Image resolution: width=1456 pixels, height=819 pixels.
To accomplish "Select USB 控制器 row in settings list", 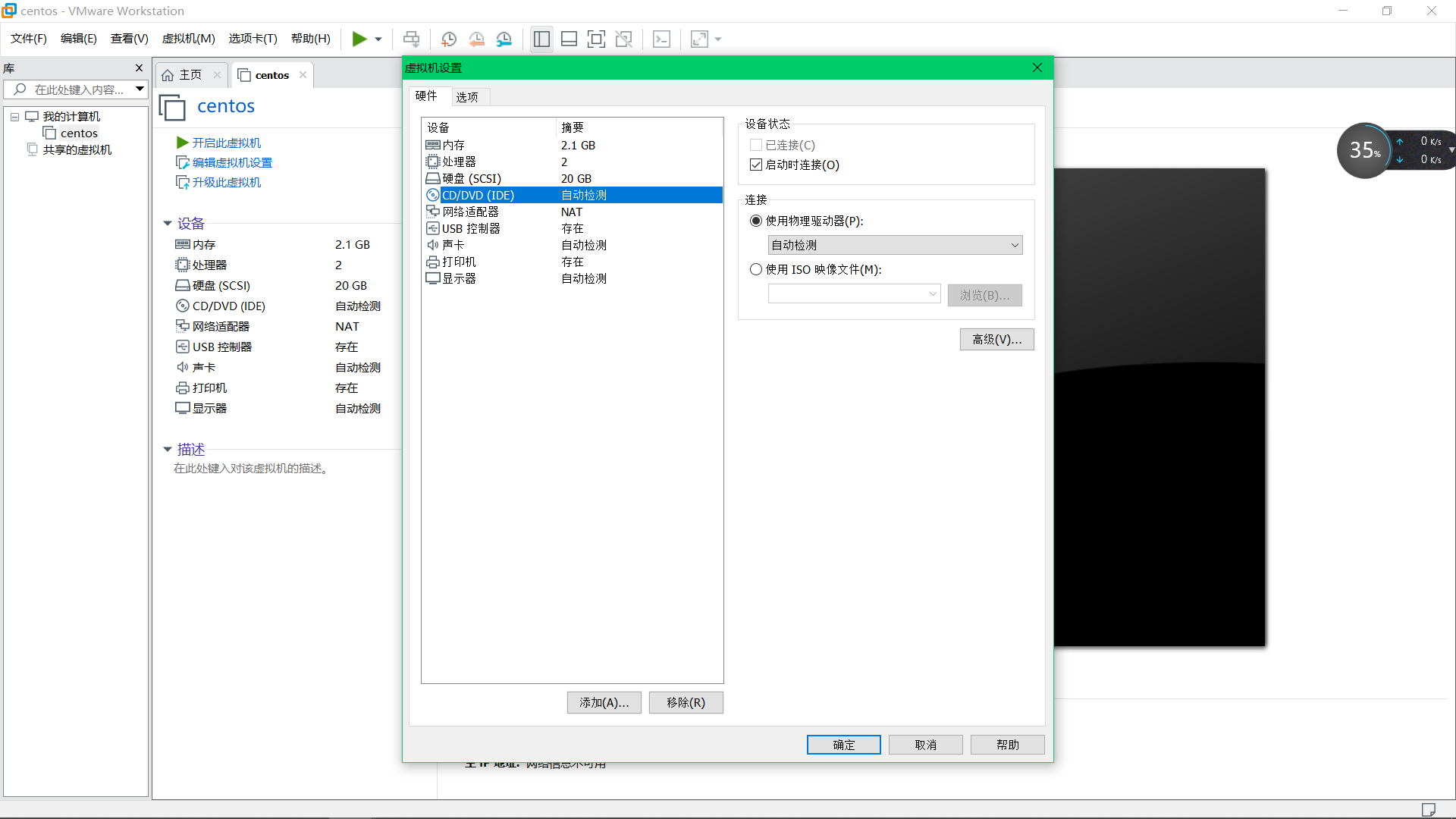I will coord(572,228).
